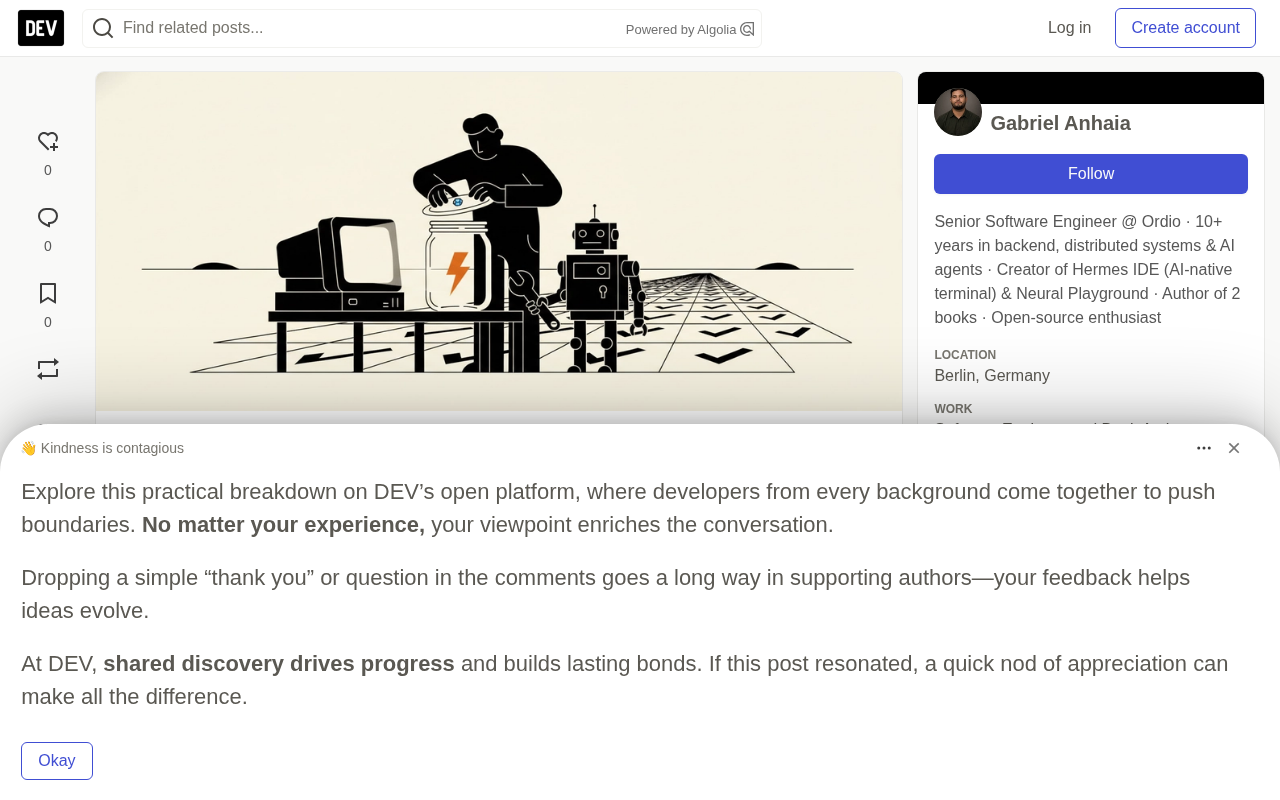Click the boost/repost arrows icon
Viewport: 1280px width, 800px height.
[48, 369]
